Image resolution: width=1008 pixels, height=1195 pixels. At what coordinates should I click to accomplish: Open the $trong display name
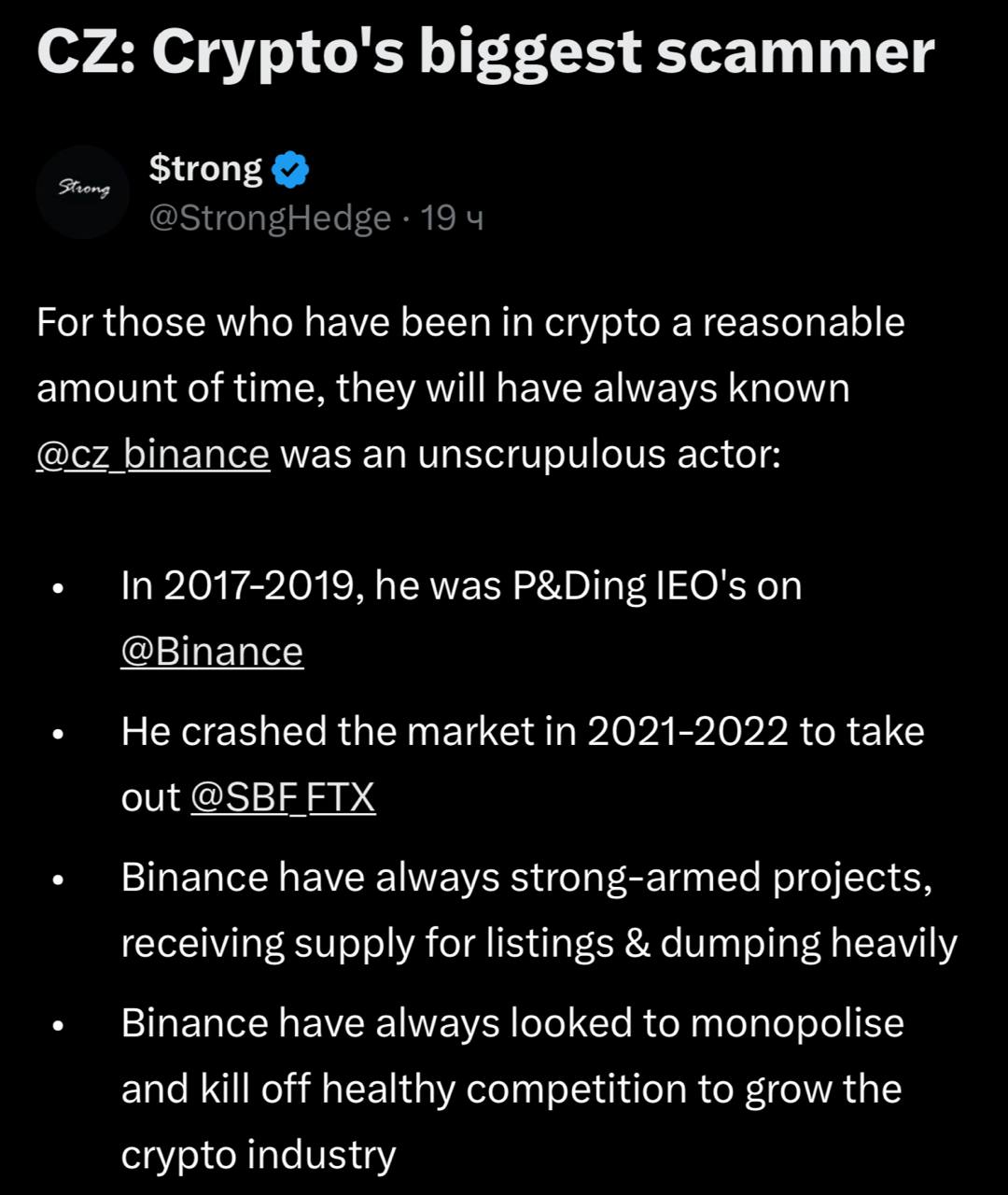[x=205, y=168]
